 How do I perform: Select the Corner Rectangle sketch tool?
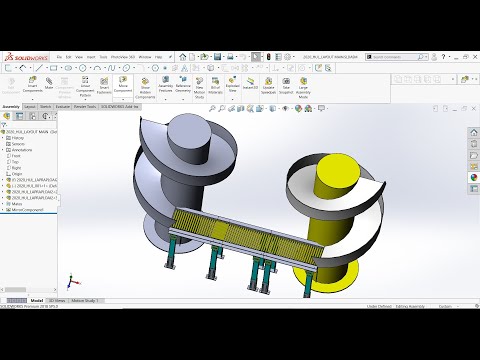point(53,68)
